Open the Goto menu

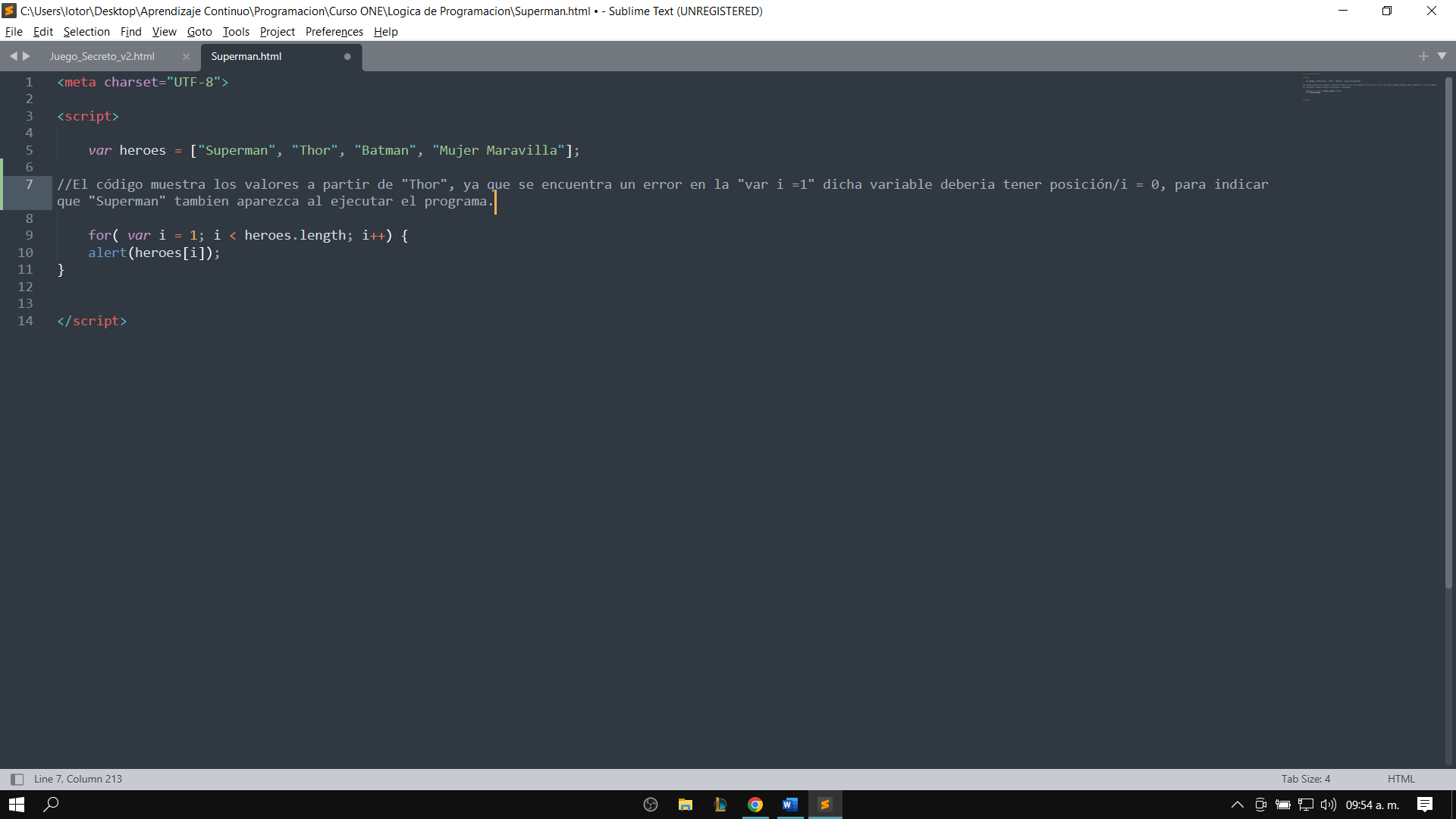[x=199, y=32]
